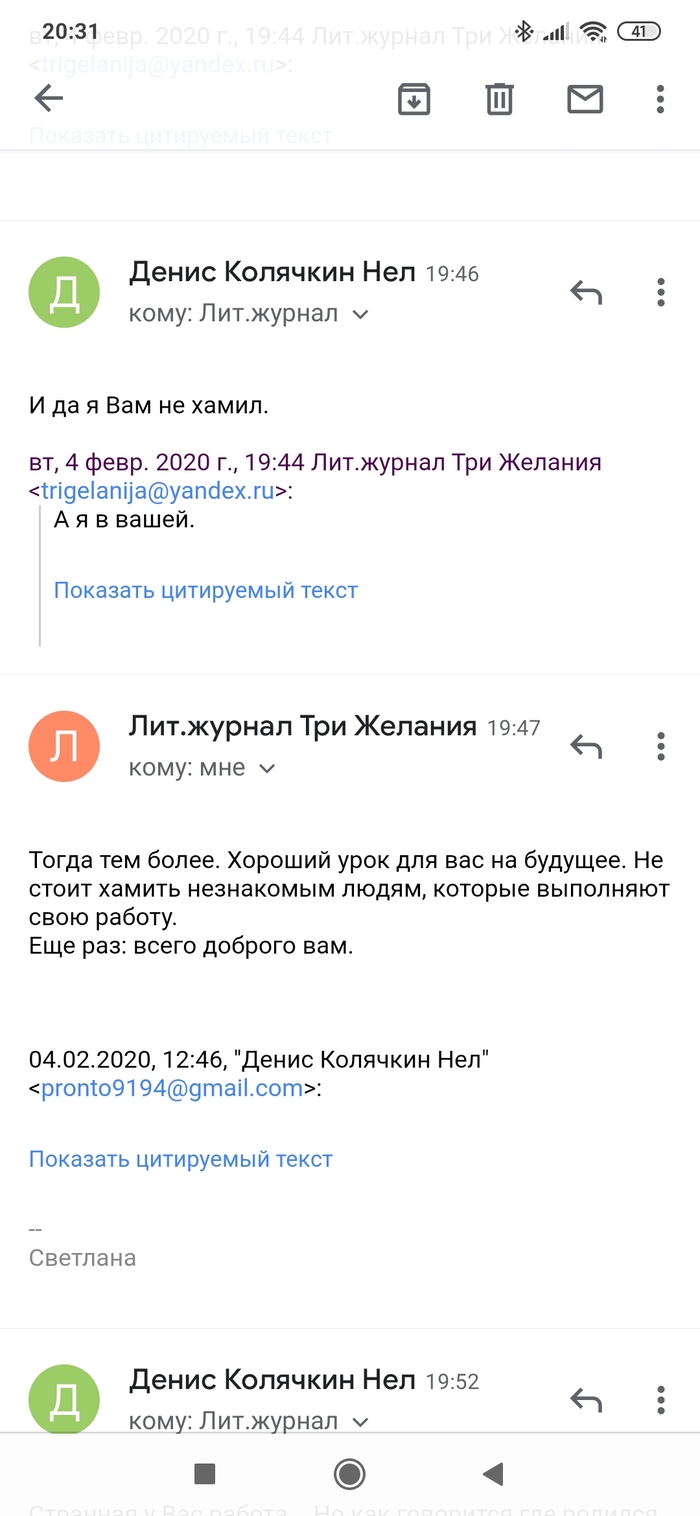
Task: Archive this email conversation
Action: point(414,98)
